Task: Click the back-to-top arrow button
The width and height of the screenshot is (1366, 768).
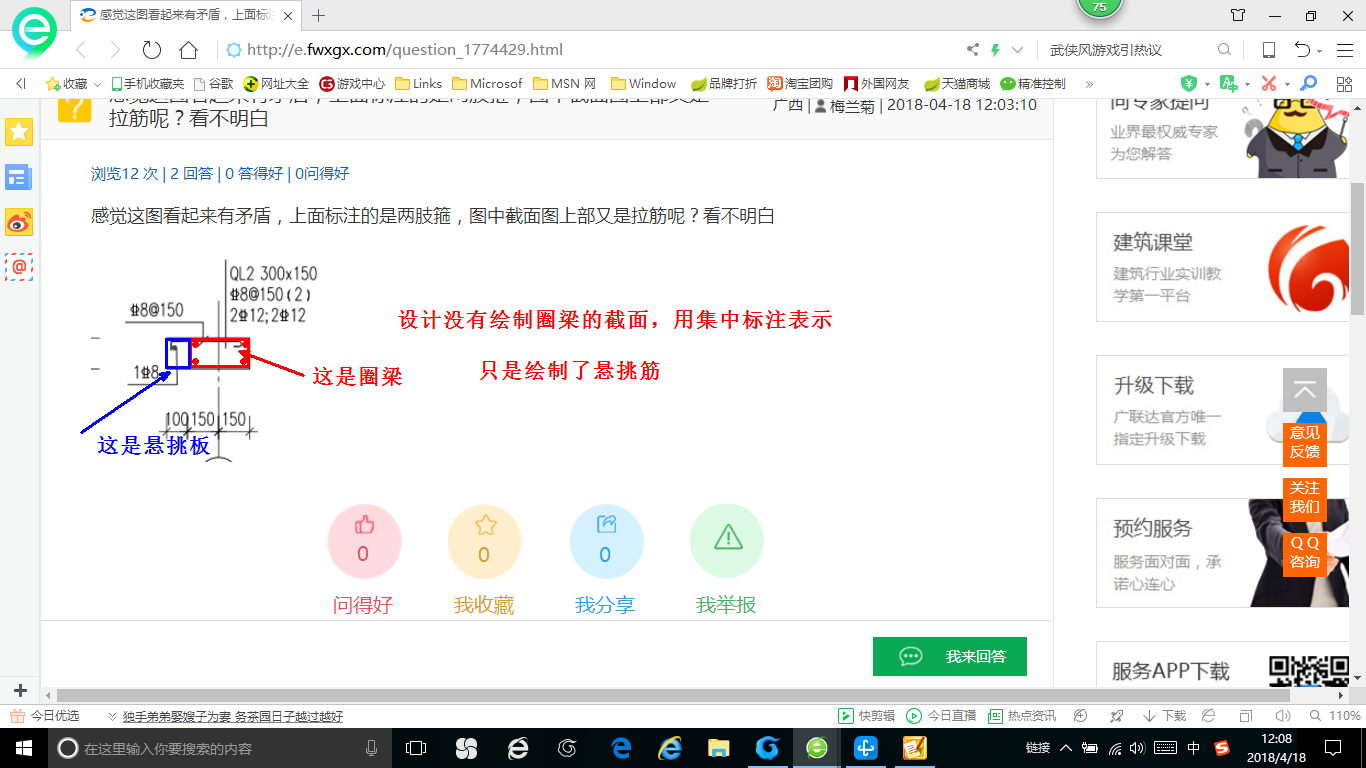Action: pos(1305,391)
